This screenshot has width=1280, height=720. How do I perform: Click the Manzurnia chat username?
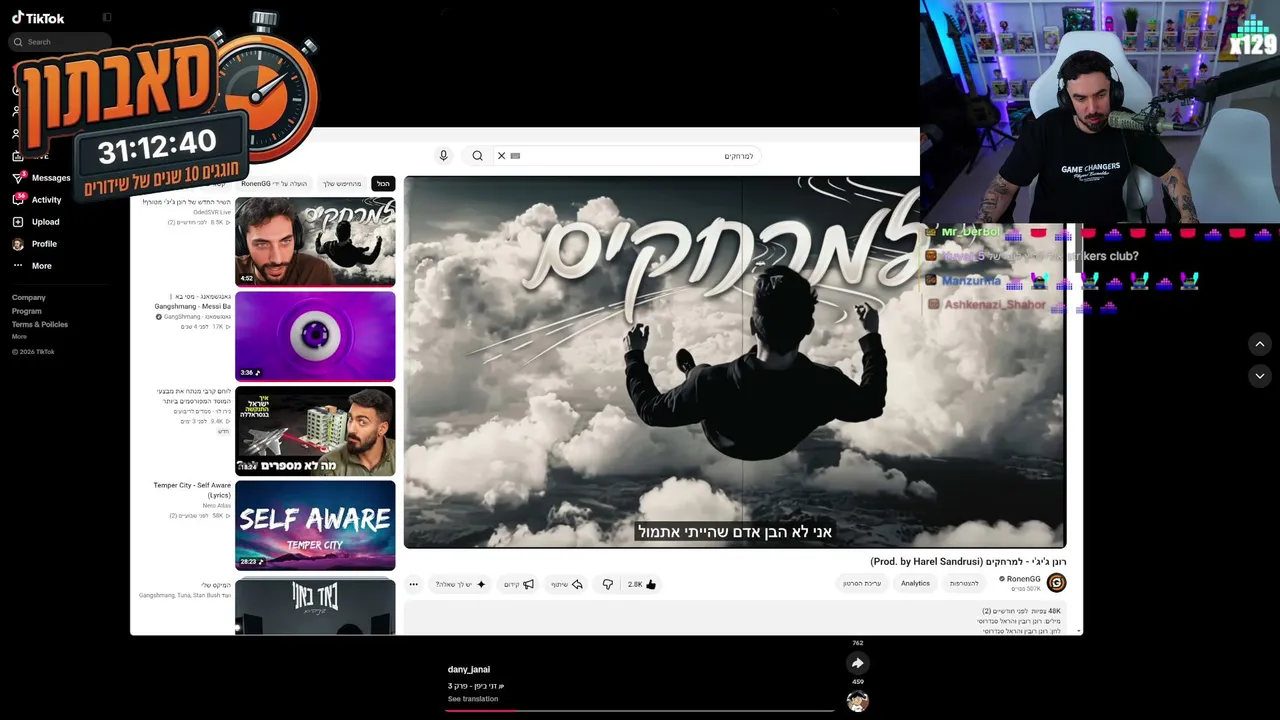click(x=971, y=281)
